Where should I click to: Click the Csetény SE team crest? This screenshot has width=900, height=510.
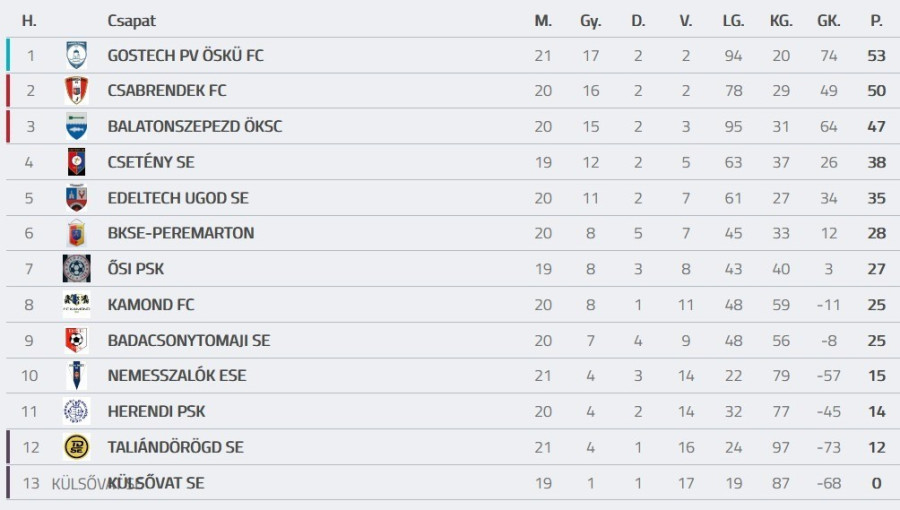tap(77, 162)
